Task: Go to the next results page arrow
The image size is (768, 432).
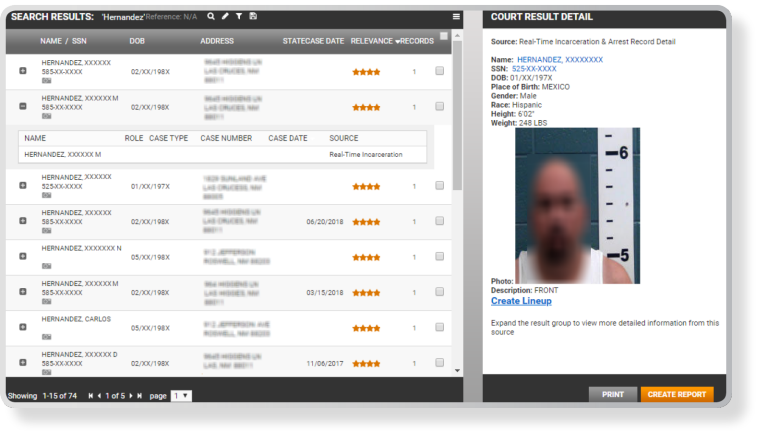Action: 130,396
